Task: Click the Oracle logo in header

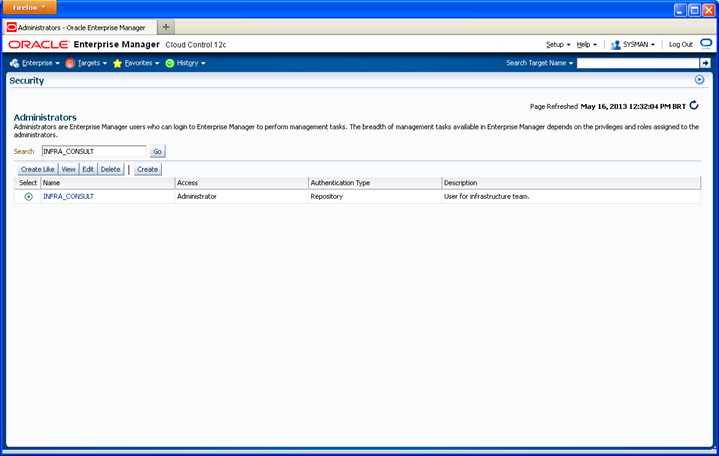Action: [x=39, y=44]
